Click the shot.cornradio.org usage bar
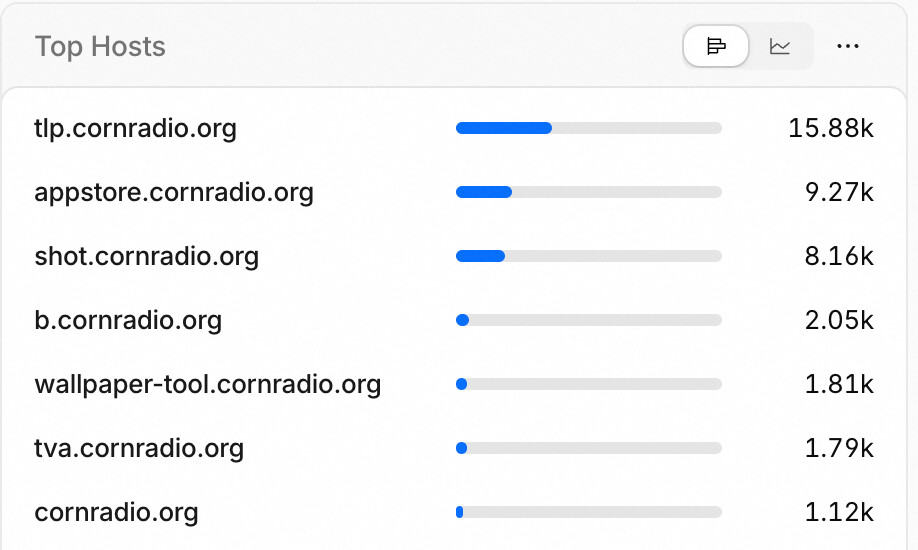918x550 pixels. (588, 256)
